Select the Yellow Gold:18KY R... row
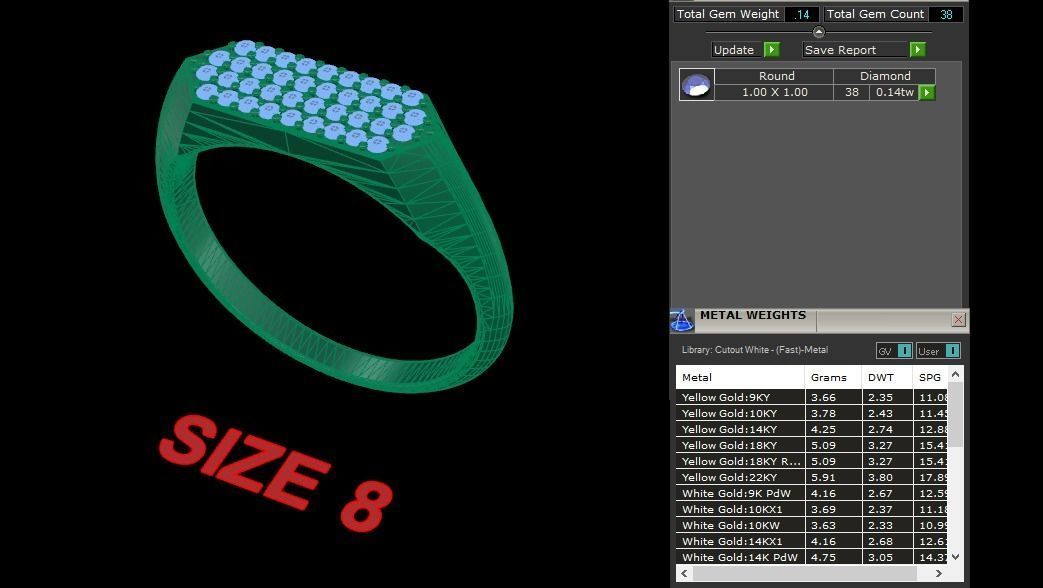 [812, 461]
